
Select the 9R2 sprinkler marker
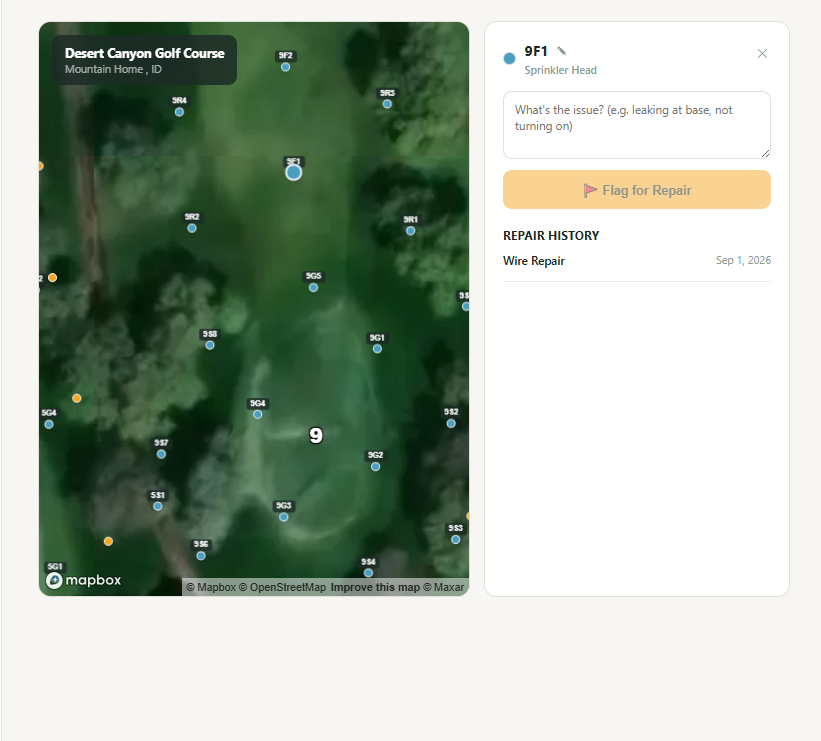pyautogui.click(x=192, y=228)
